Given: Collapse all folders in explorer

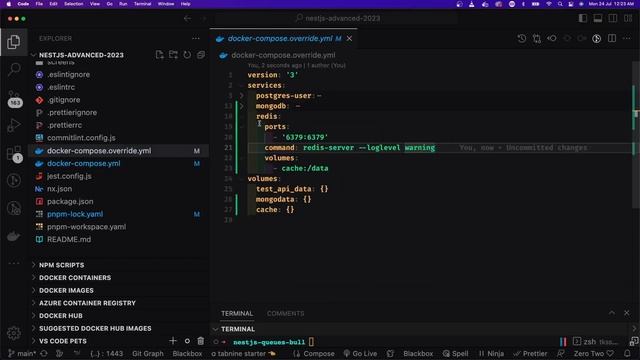Looking at the screenshot, I should pos(201,55).
